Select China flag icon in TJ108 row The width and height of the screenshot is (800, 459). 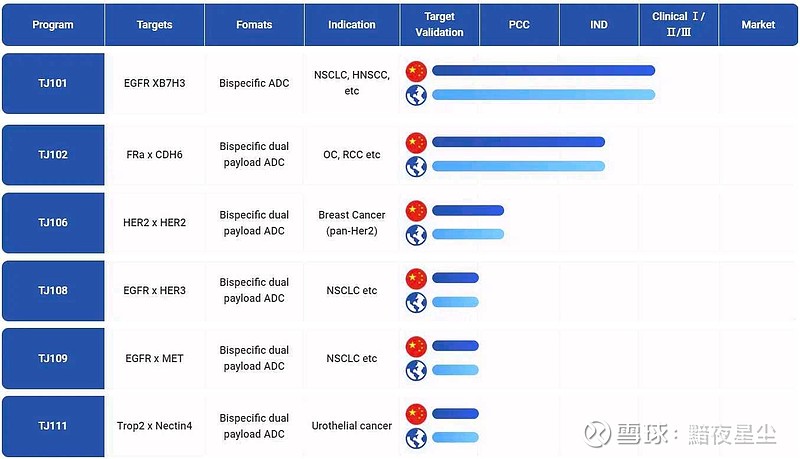(416, 278)
